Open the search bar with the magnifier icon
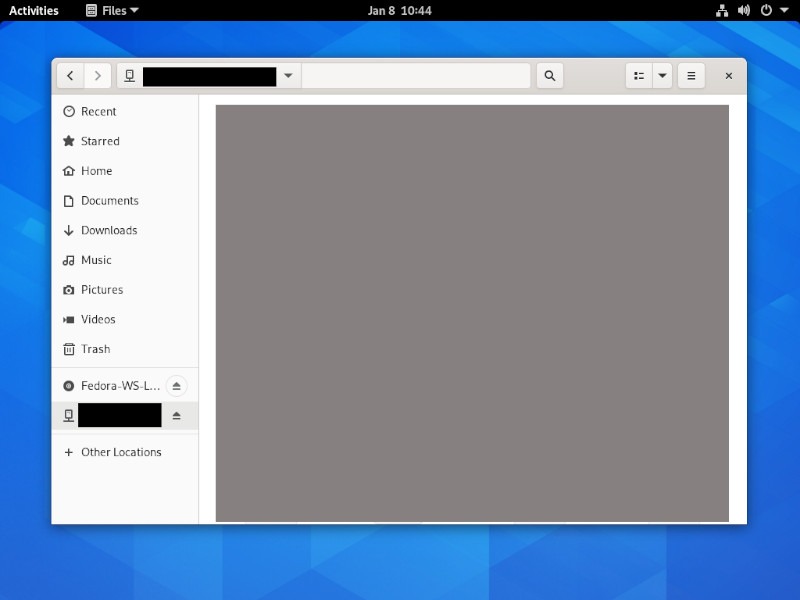This screenshot has height=600, width=800. (x=549, y=75)
